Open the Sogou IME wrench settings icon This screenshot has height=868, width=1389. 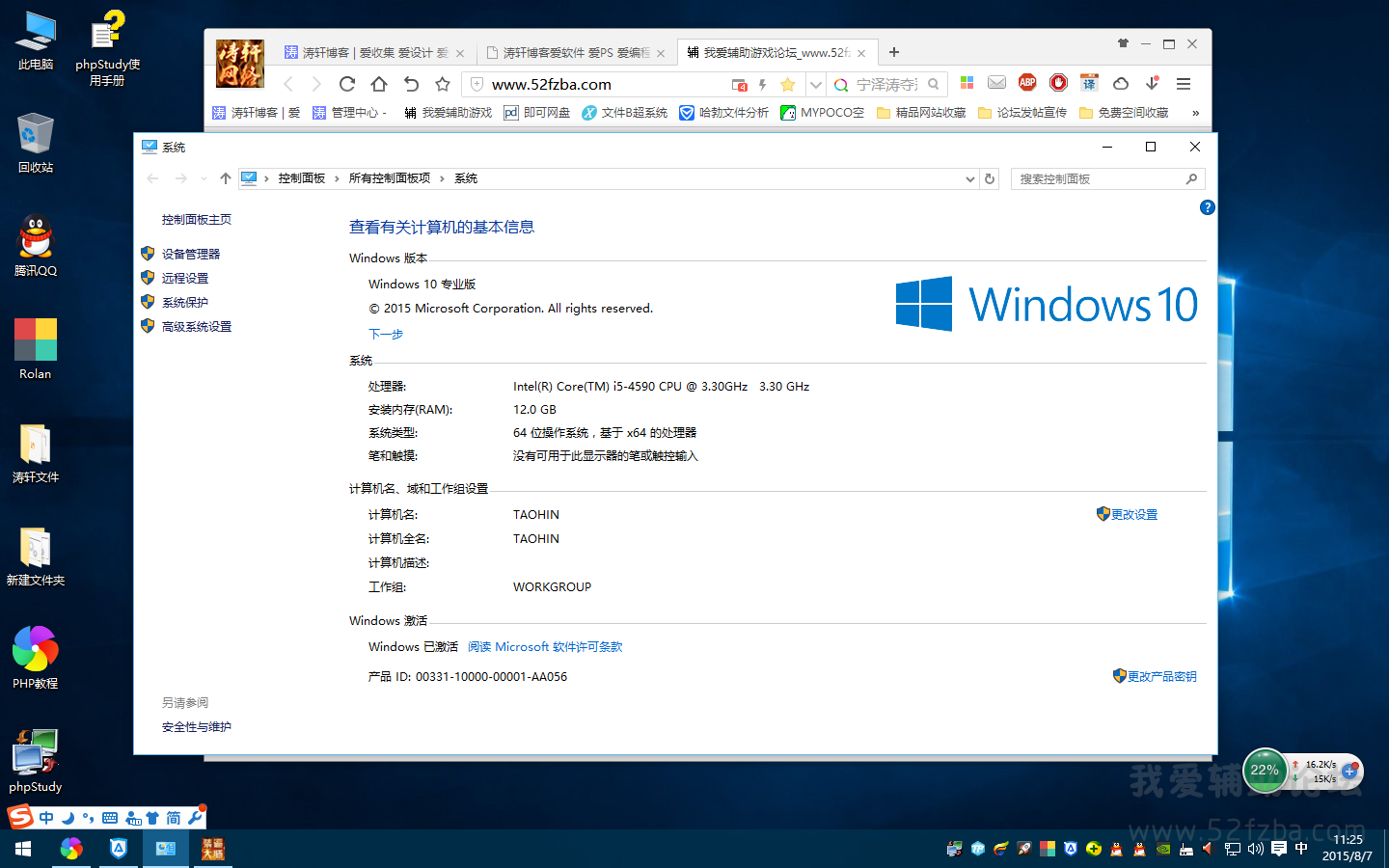click(x=196, y=817)
